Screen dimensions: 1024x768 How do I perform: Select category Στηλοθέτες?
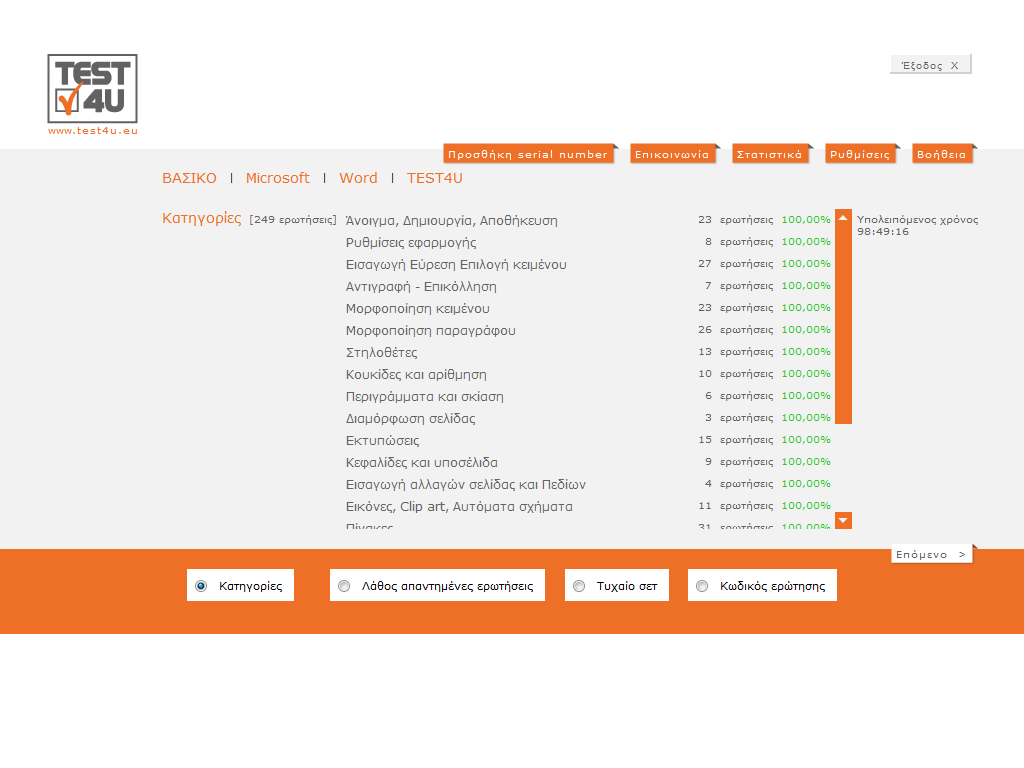[x=381, y=353]
